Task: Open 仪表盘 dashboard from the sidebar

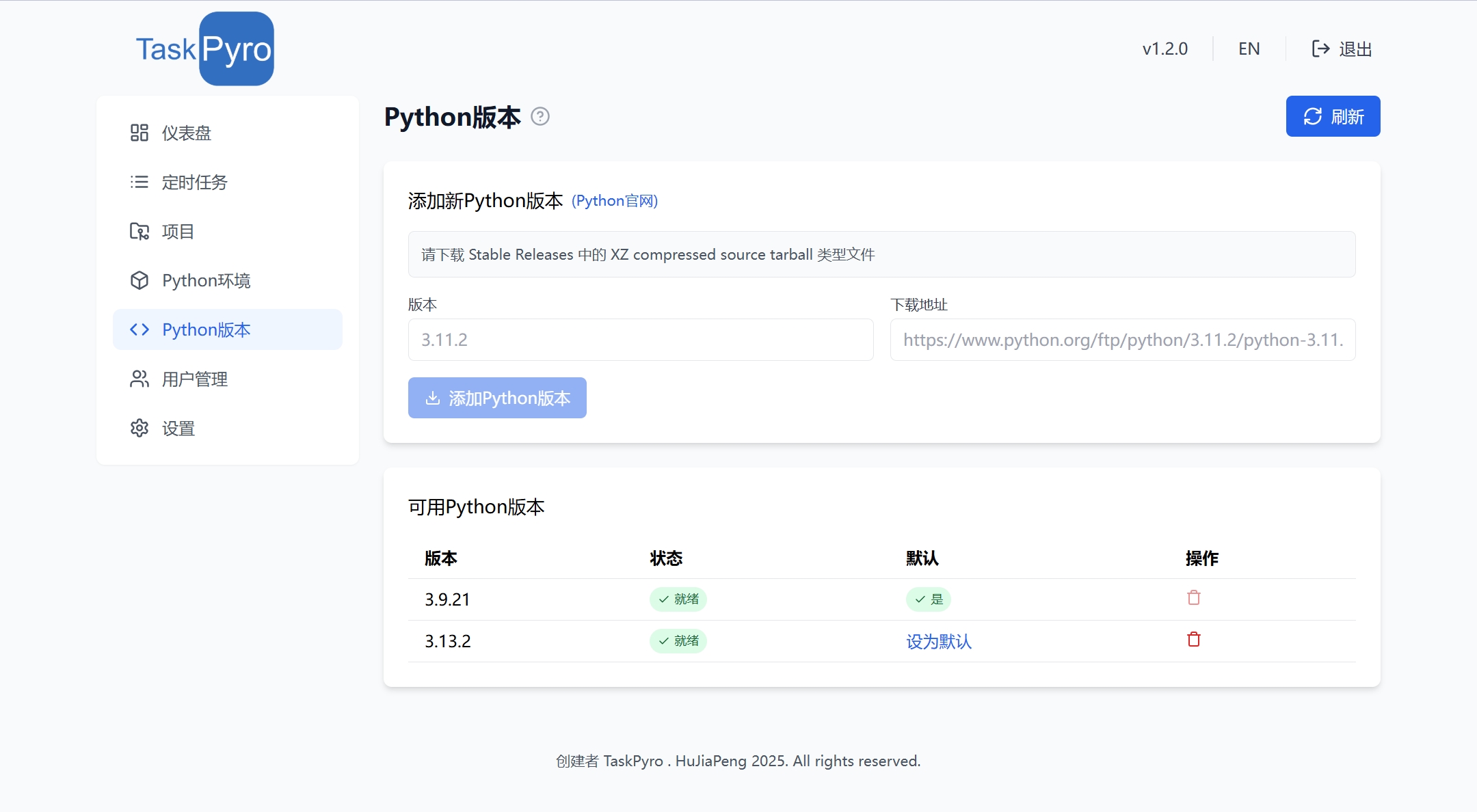Action: 186,133
